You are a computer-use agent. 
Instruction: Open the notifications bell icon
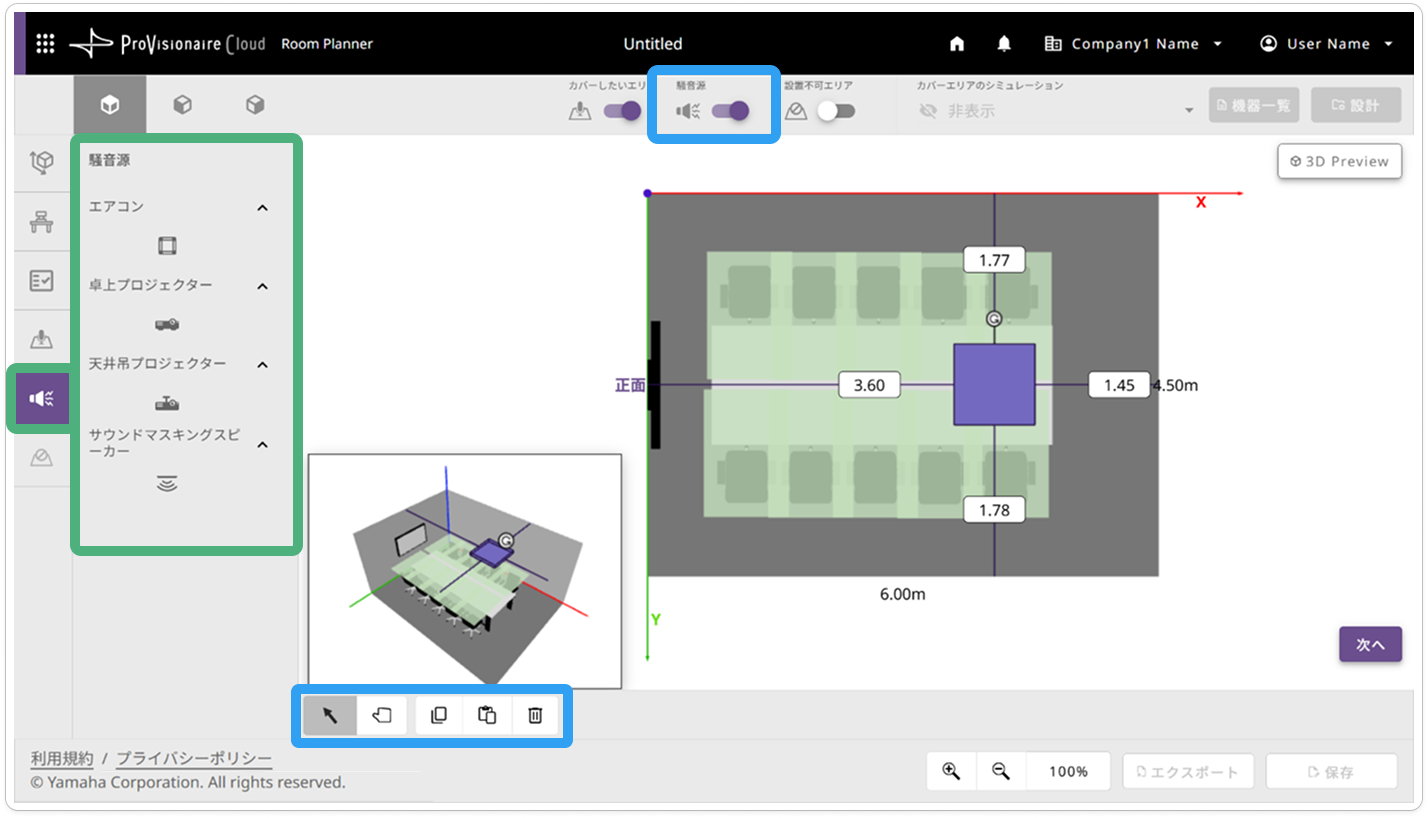coord(1004,44)
